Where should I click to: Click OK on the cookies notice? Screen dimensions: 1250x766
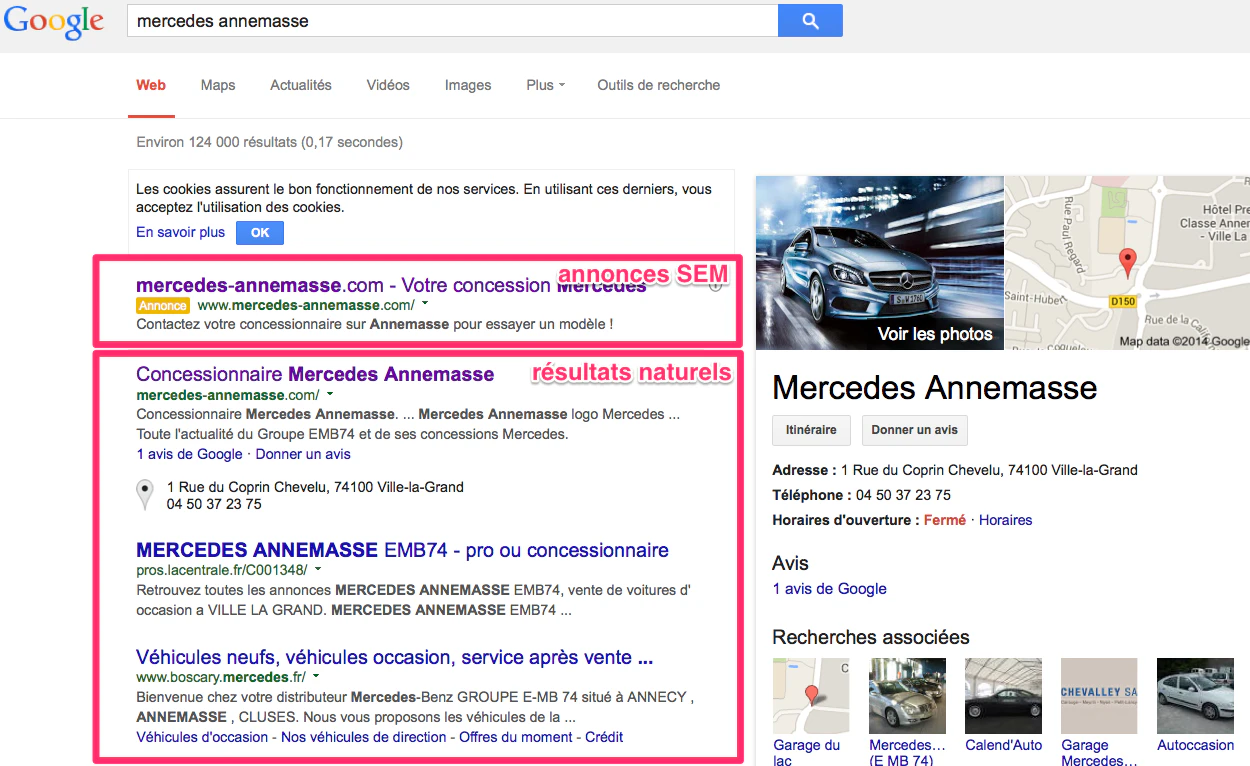260,233
